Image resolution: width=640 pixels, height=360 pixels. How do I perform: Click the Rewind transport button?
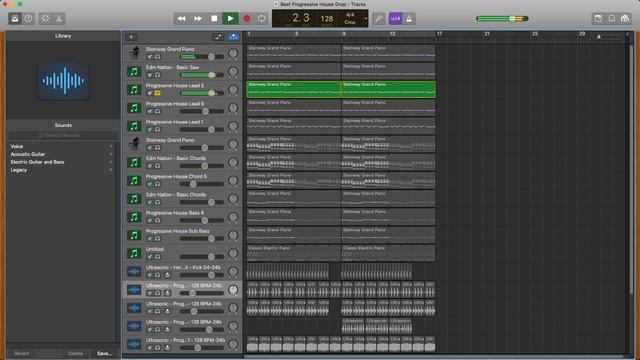coord(181,19)
